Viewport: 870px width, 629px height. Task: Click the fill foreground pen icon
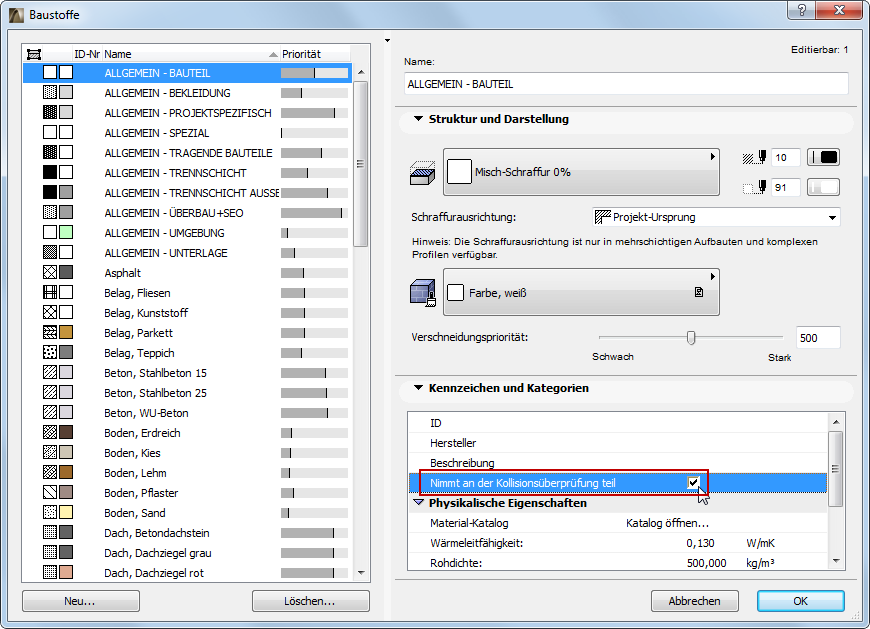pyautogui.click(x=754, y=158)
